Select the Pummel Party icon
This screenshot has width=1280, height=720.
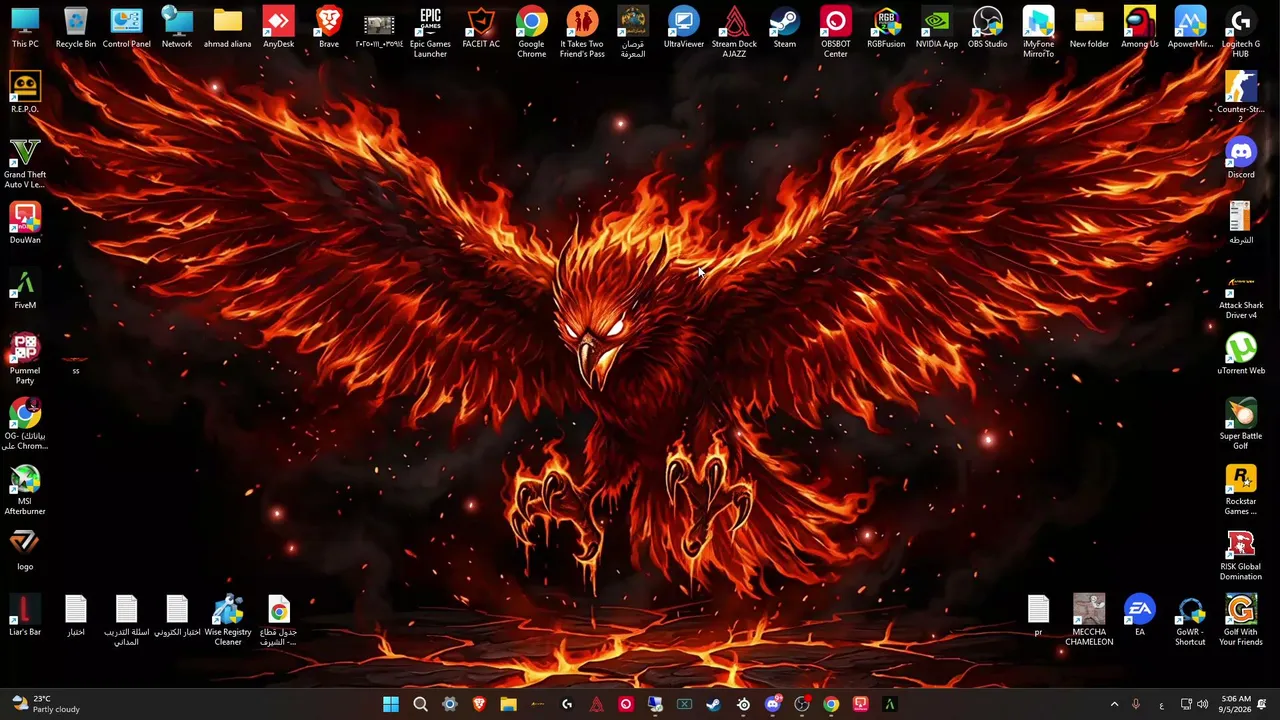click(x=25, y=359)
